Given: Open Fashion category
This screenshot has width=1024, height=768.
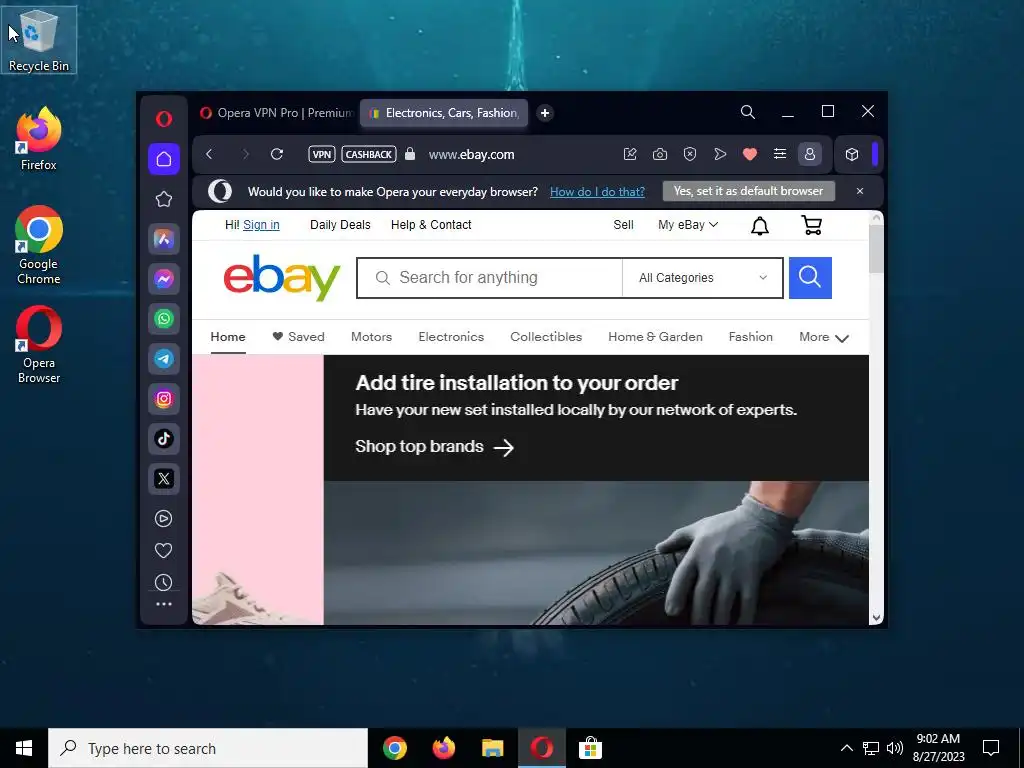Looking at the screenshot, I should pyautogui.click(x=750, y=337).
